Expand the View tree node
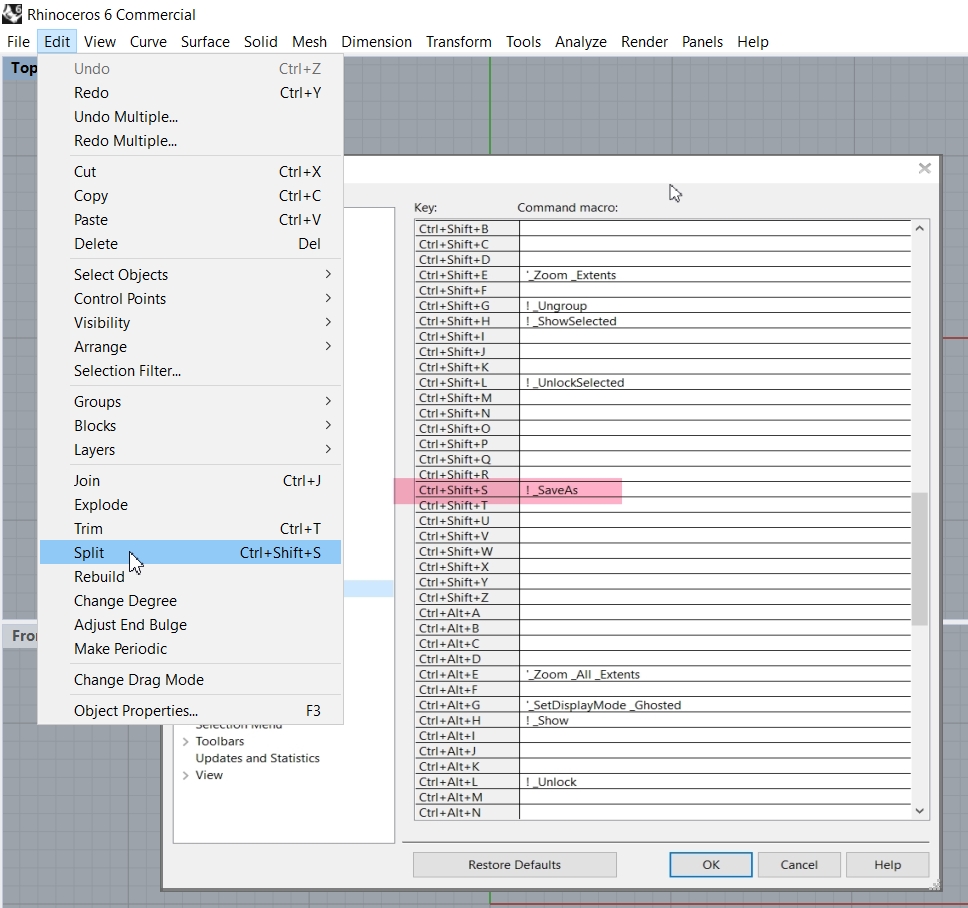 (x=186, y=775)
